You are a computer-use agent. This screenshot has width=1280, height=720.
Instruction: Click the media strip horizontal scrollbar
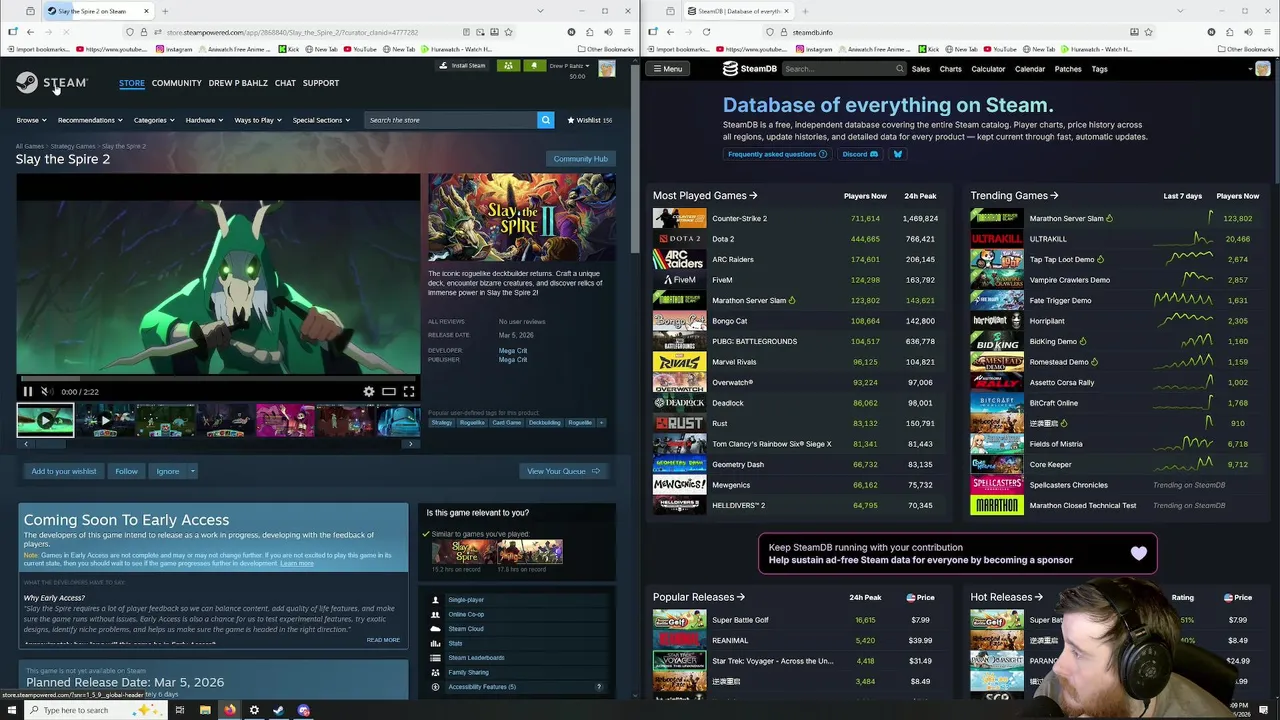tap(218, 443)
